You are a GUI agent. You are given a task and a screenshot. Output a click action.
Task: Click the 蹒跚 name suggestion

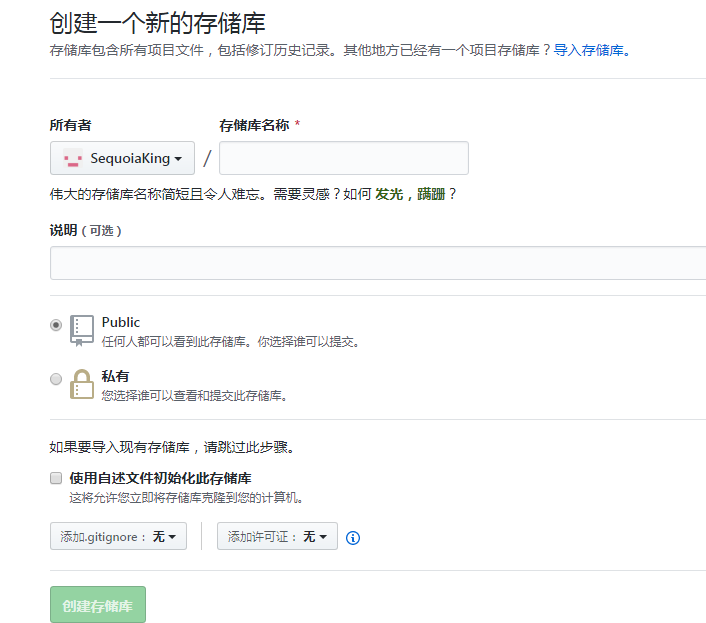click(x=431, y=194)
